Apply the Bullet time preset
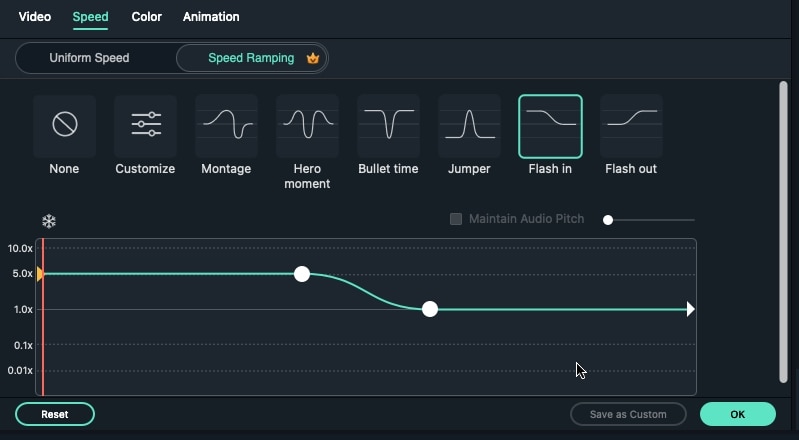Screen dimensions: 799x440 388,126
